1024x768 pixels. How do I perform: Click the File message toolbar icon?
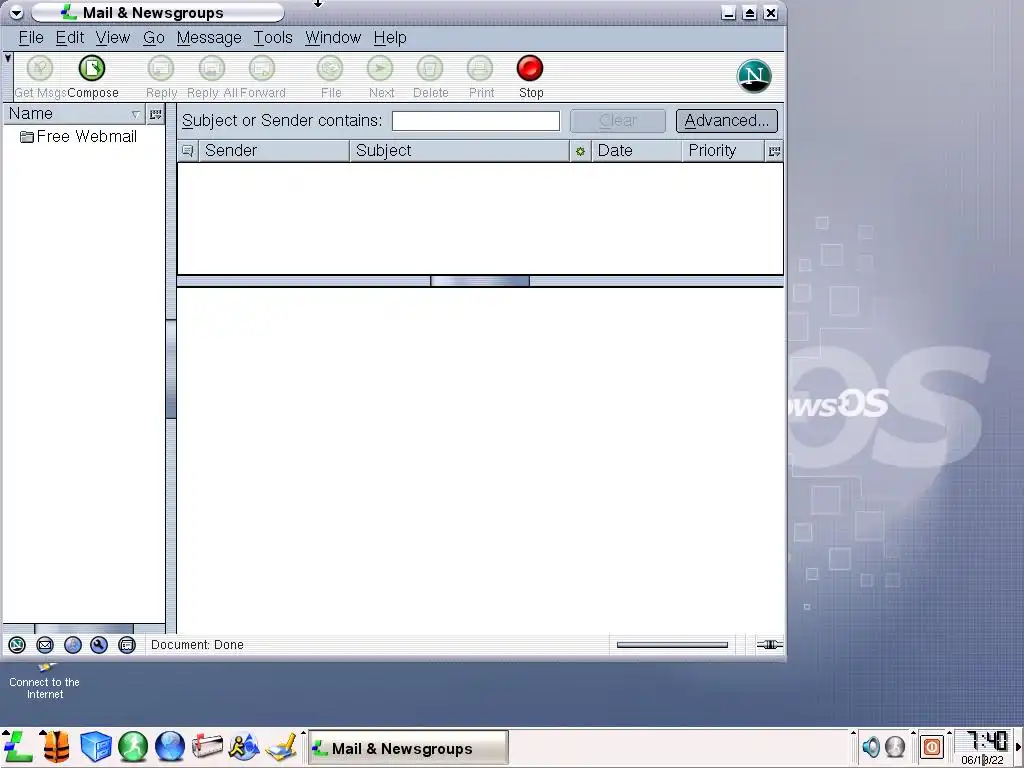click(330, 68)
